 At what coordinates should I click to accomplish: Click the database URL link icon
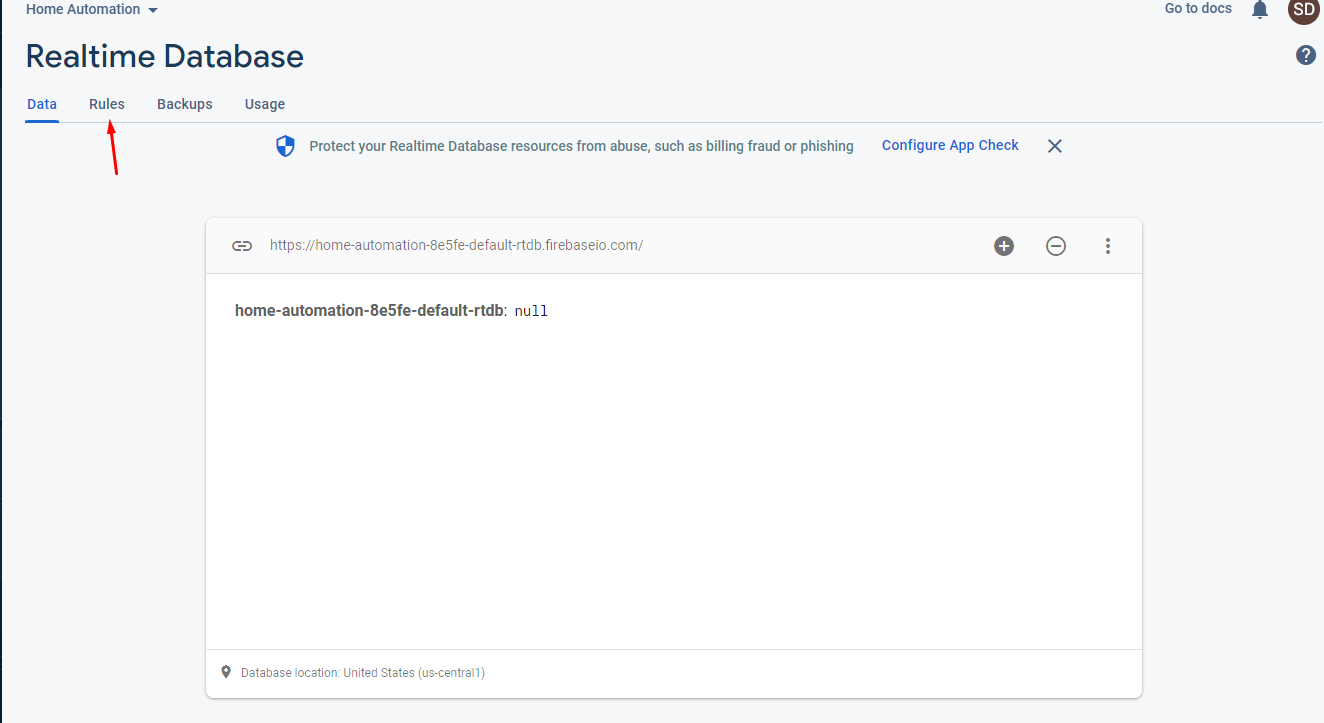pos(242,246)
